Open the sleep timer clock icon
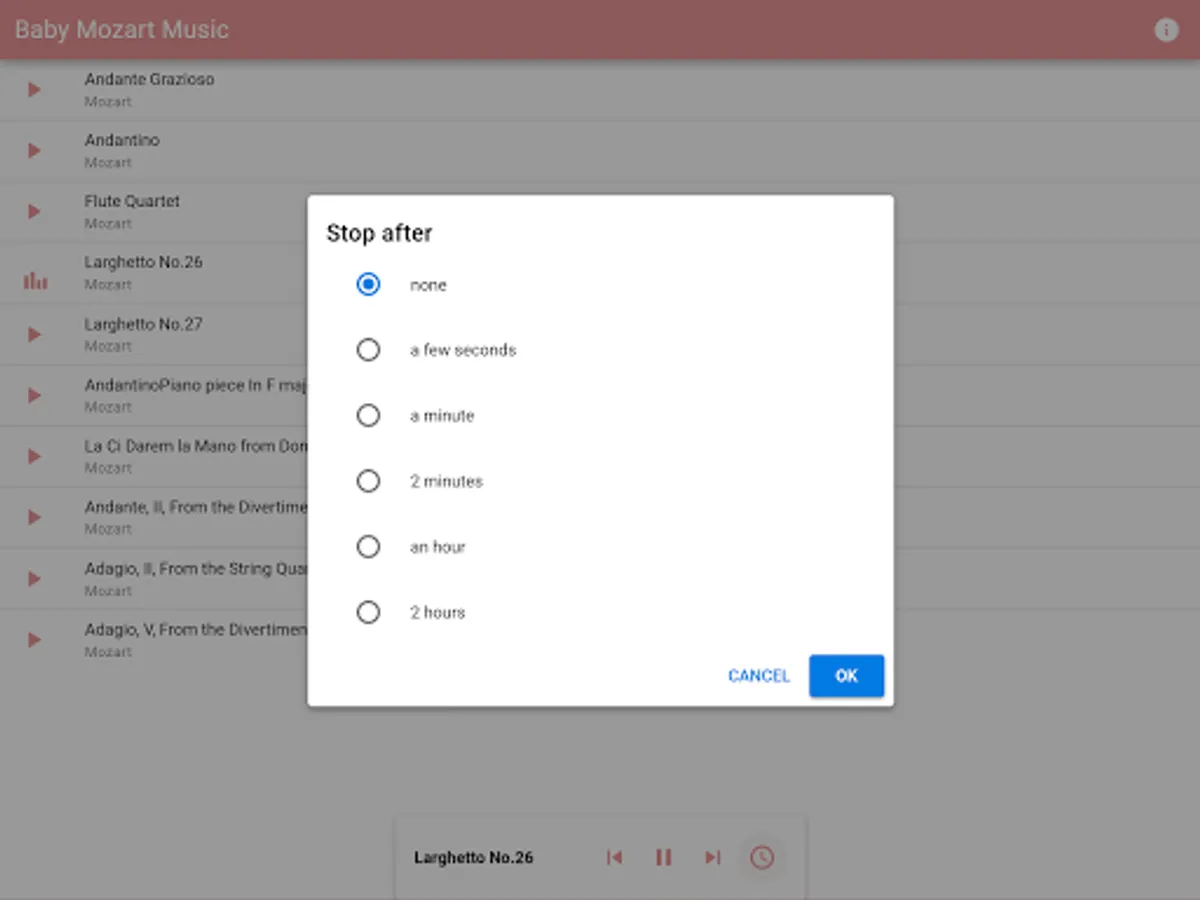 coord(762,857)
